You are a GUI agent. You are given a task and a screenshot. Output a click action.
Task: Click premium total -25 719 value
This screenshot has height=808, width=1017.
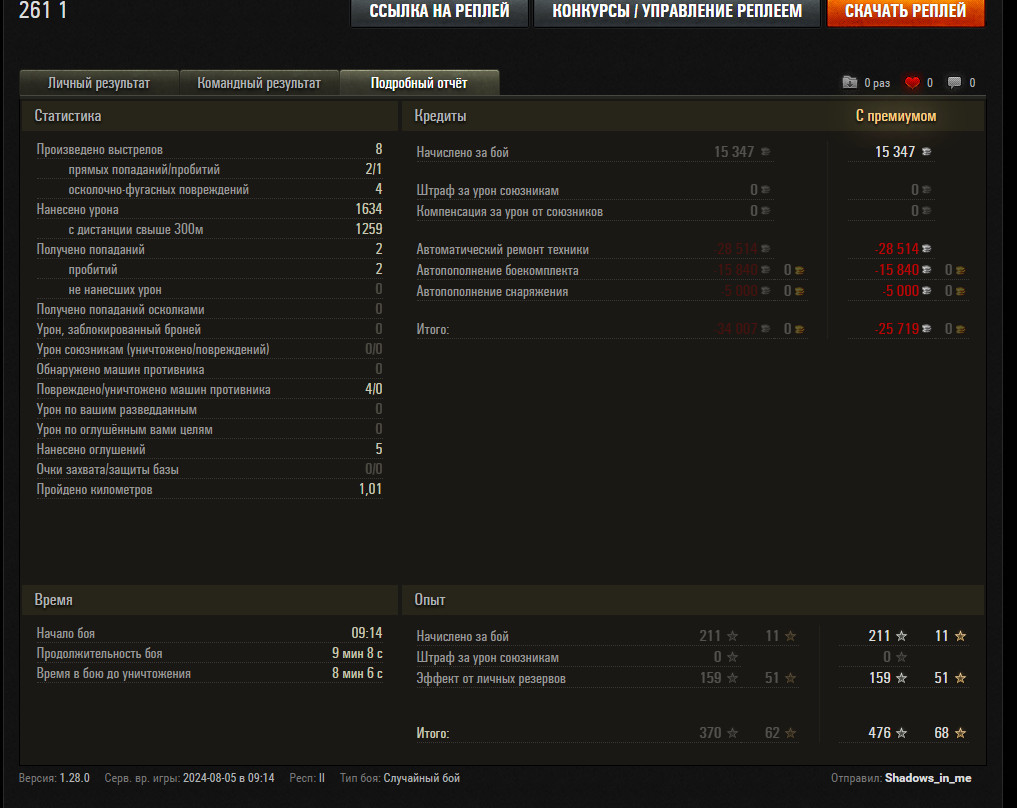point(897,329)
